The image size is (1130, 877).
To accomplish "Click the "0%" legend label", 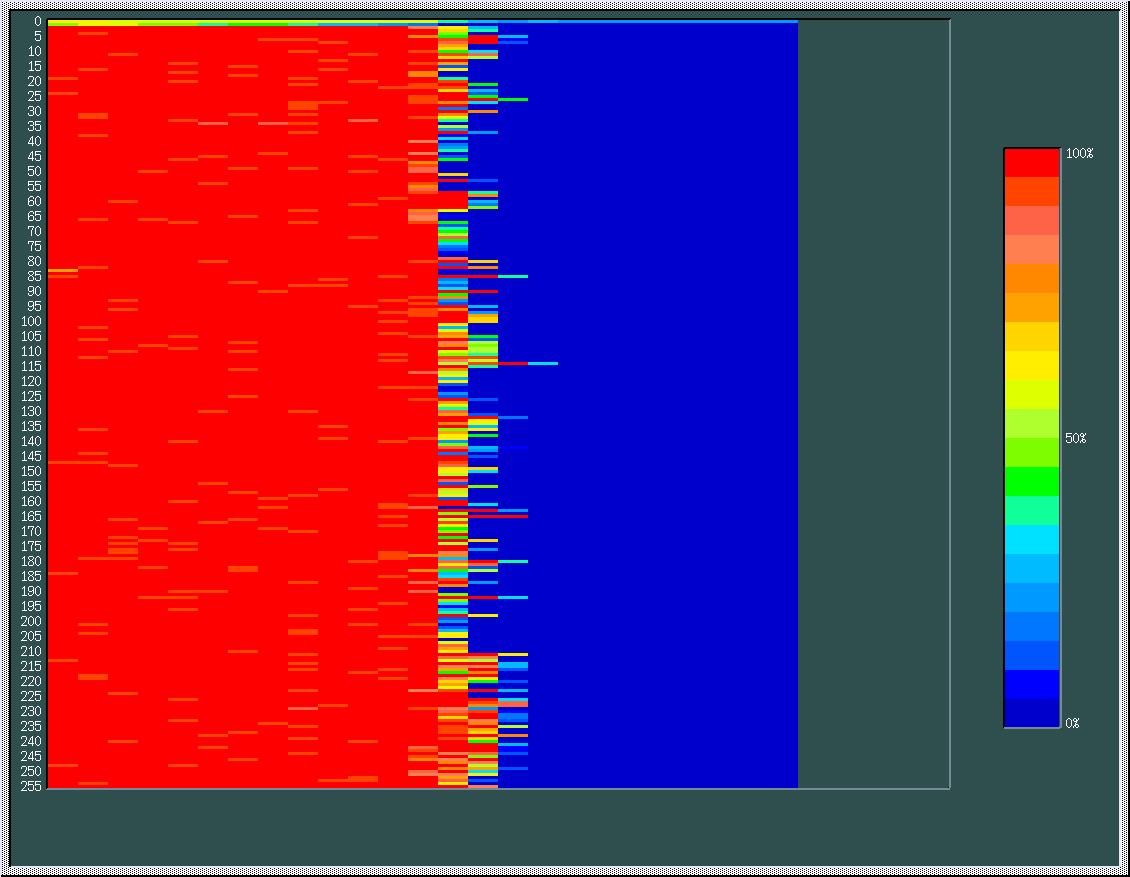I will [1072, 723].
